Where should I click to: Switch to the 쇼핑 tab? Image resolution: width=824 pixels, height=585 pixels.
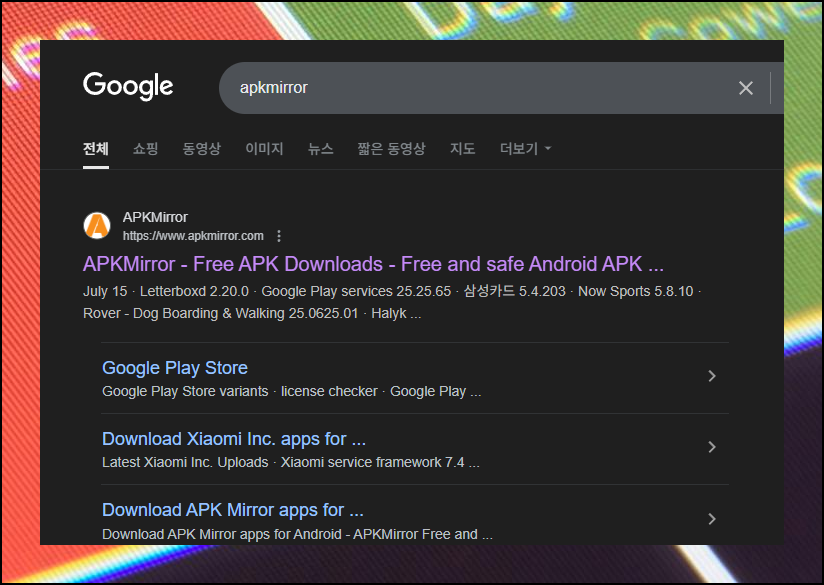(x=145, y=149)
